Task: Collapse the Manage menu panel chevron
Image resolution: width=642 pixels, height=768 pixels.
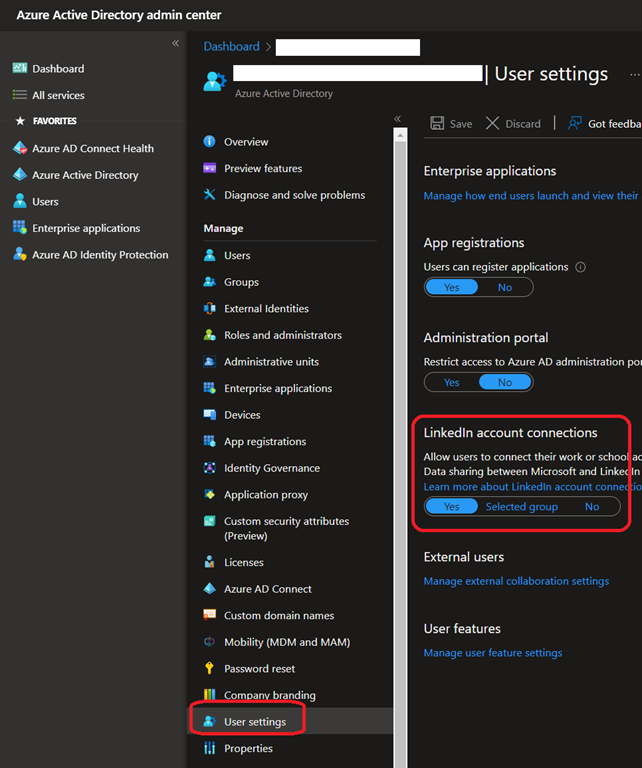Action: click(x=397, y=118)
